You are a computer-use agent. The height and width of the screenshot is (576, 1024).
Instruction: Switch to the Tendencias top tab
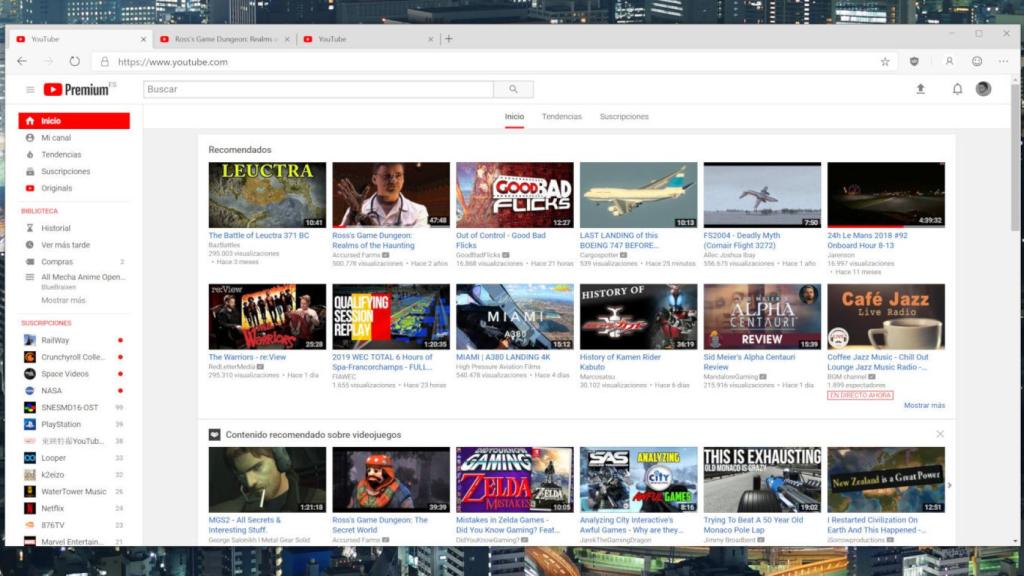click(x=562, y=117)
